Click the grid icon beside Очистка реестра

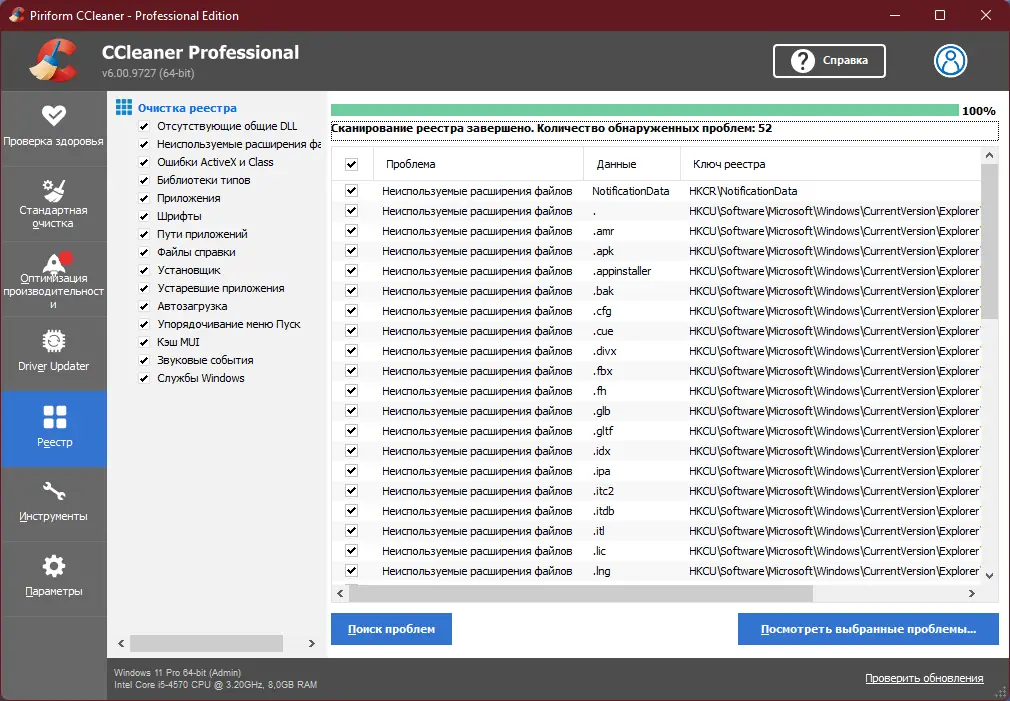(x=124, y=107)
